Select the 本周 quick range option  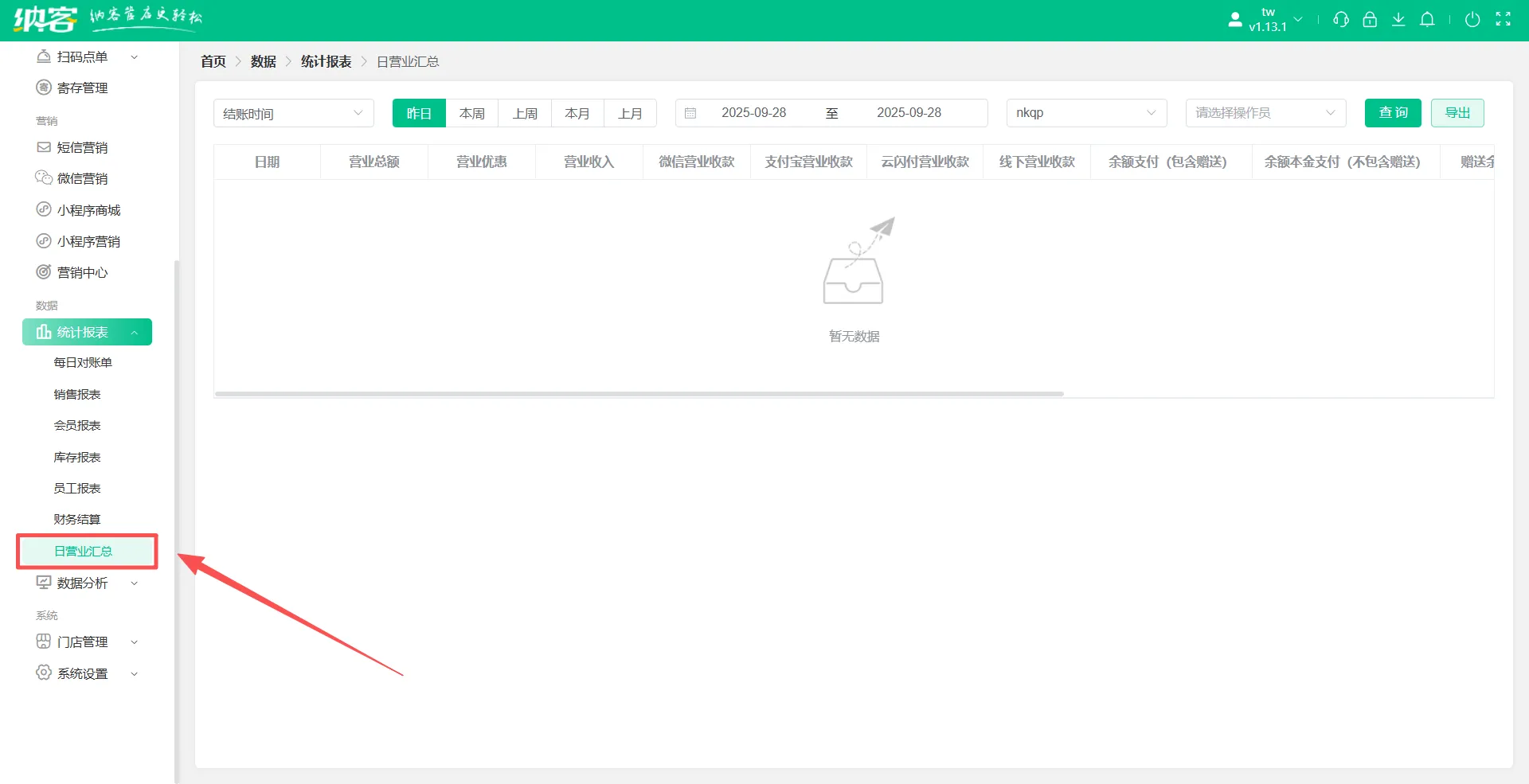pyautogui.click(x=472, y=113)
